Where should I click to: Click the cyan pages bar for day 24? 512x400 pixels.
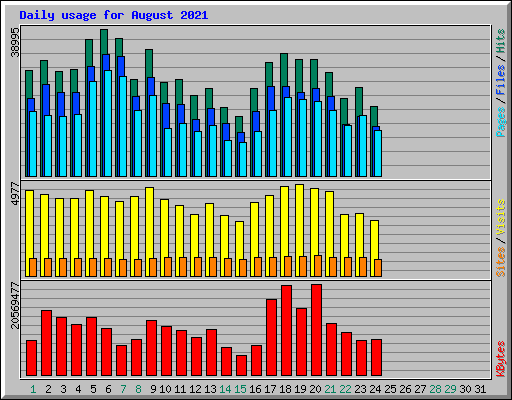pyautogui.click(x=378, y=153)
